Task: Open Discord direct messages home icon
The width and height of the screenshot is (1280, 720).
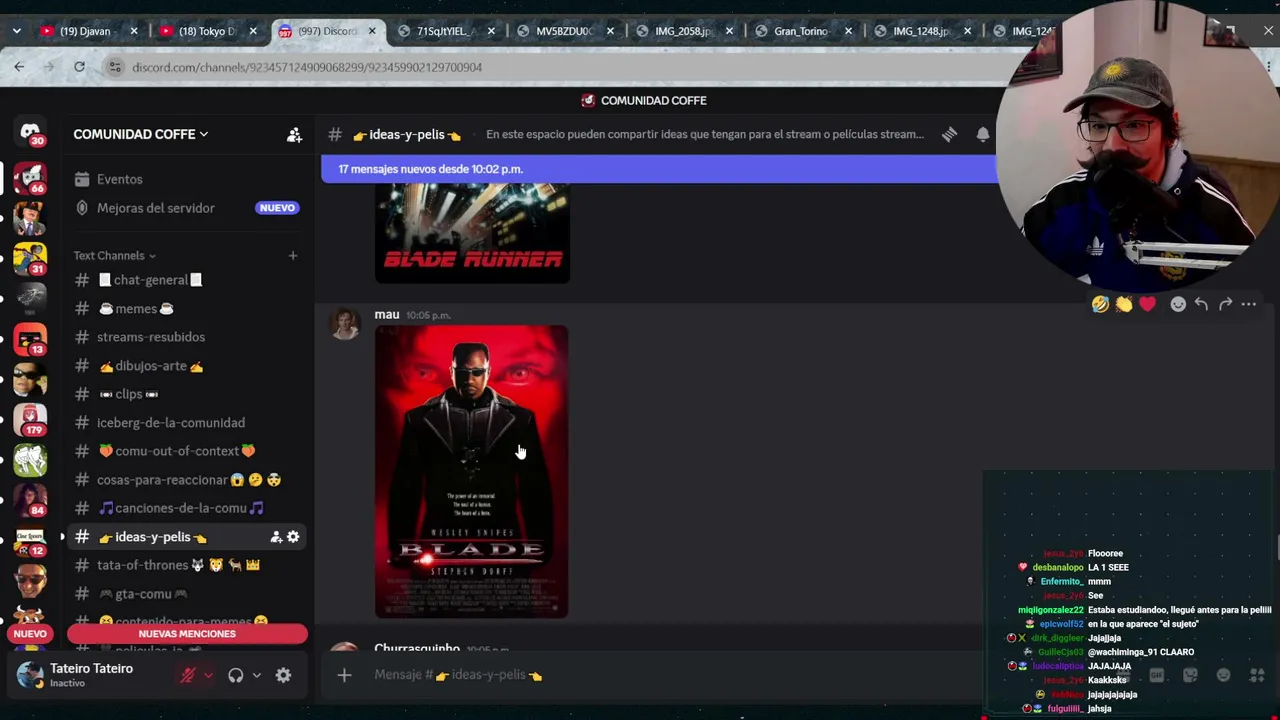Action: pos(30,134)
